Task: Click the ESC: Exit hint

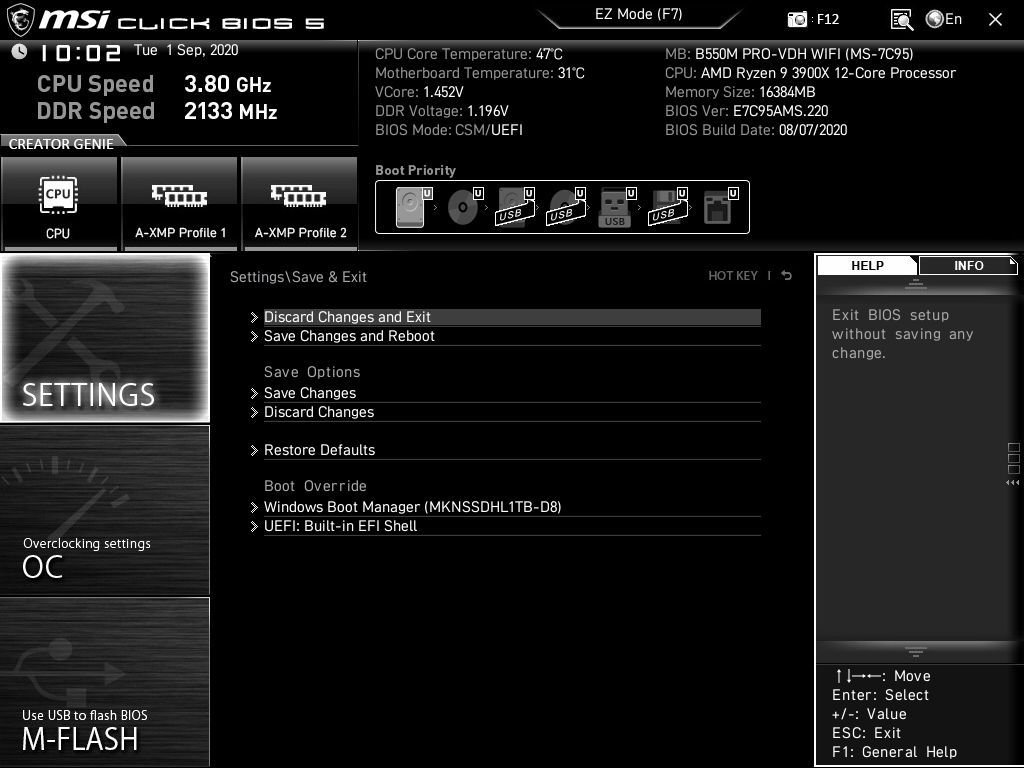Action: 866,733
